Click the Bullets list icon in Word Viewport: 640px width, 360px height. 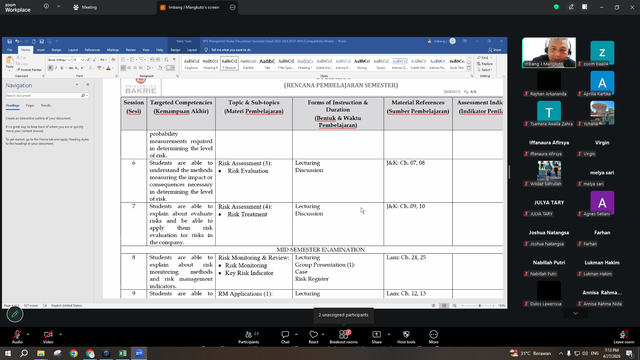coord(123,60)
